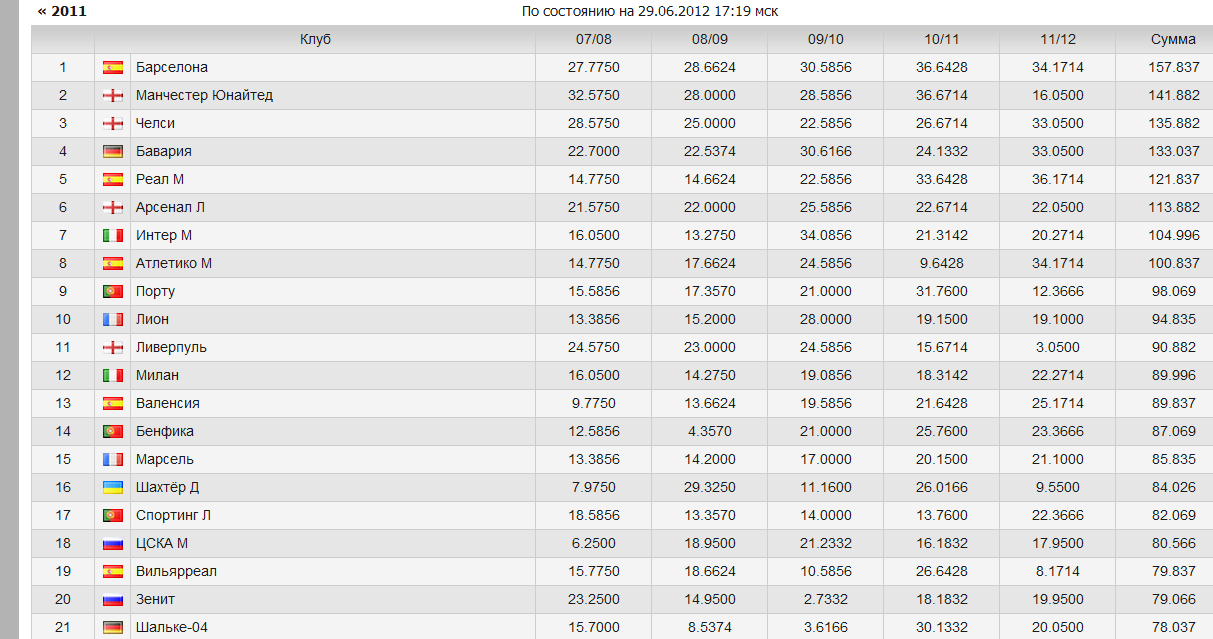The image size is (1213, 639).
Task: Click Бавария's total 133.037
Action: click(x=1173, y=151)
